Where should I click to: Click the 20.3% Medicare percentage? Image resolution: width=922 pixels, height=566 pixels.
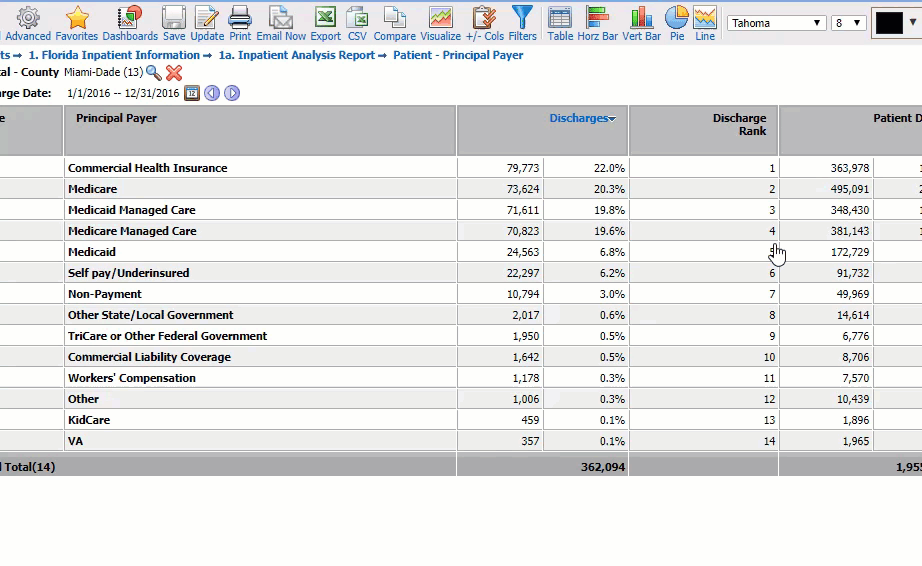click(609, 189)
